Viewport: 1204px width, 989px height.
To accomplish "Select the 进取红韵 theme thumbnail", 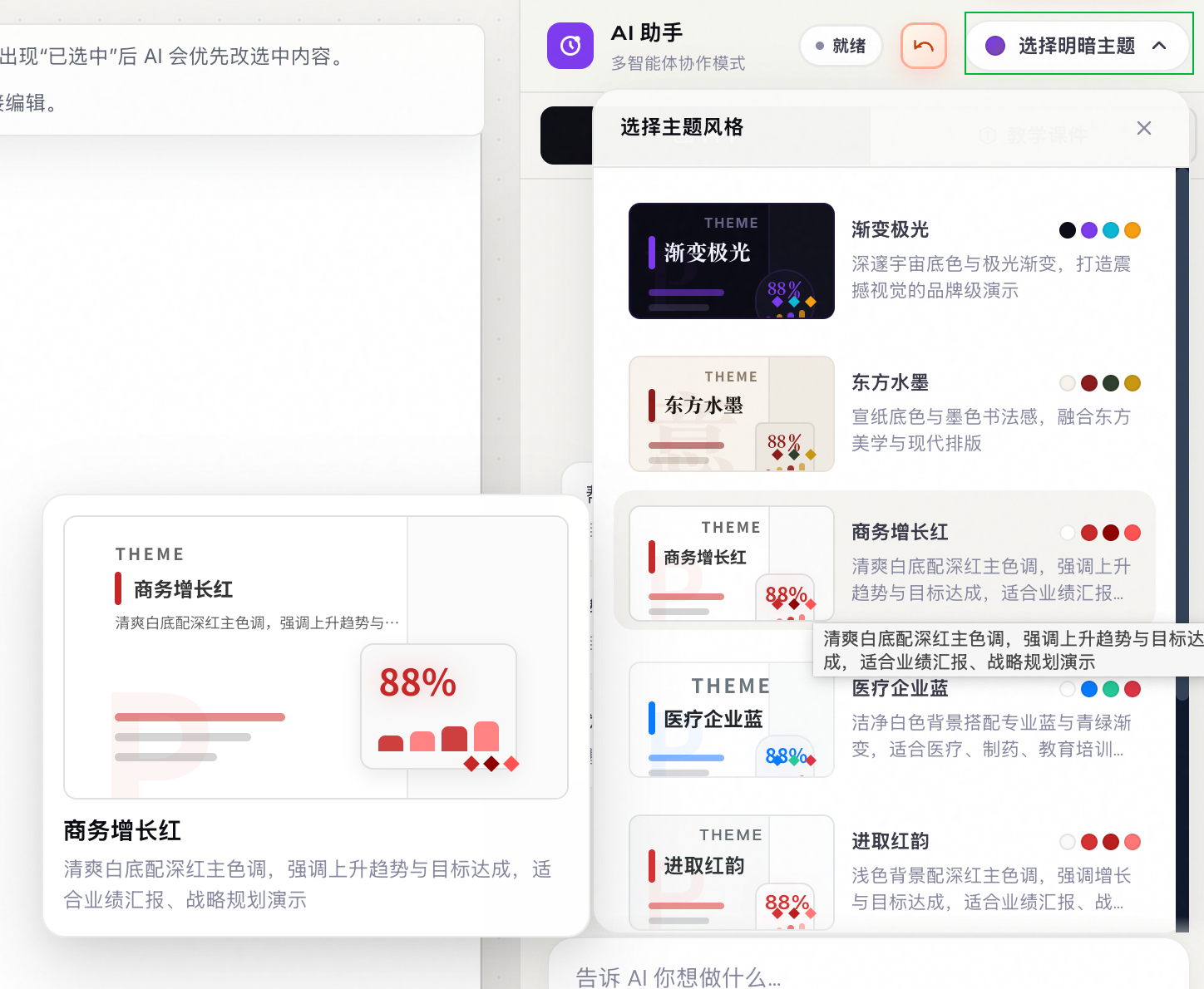I will pyautogui.click(x=732, y=873).
